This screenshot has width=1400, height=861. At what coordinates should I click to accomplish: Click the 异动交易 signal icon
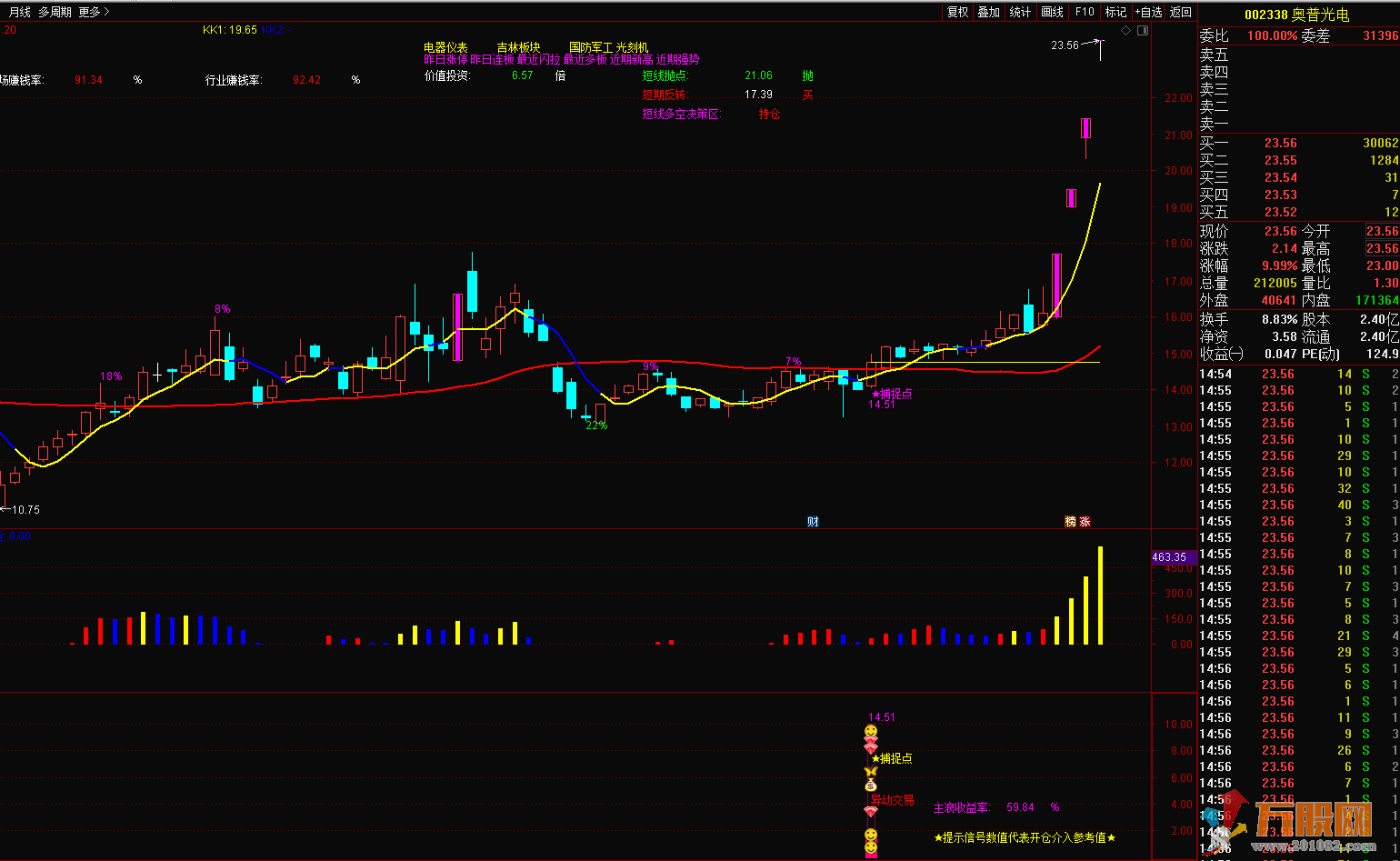tap(892, 800)
